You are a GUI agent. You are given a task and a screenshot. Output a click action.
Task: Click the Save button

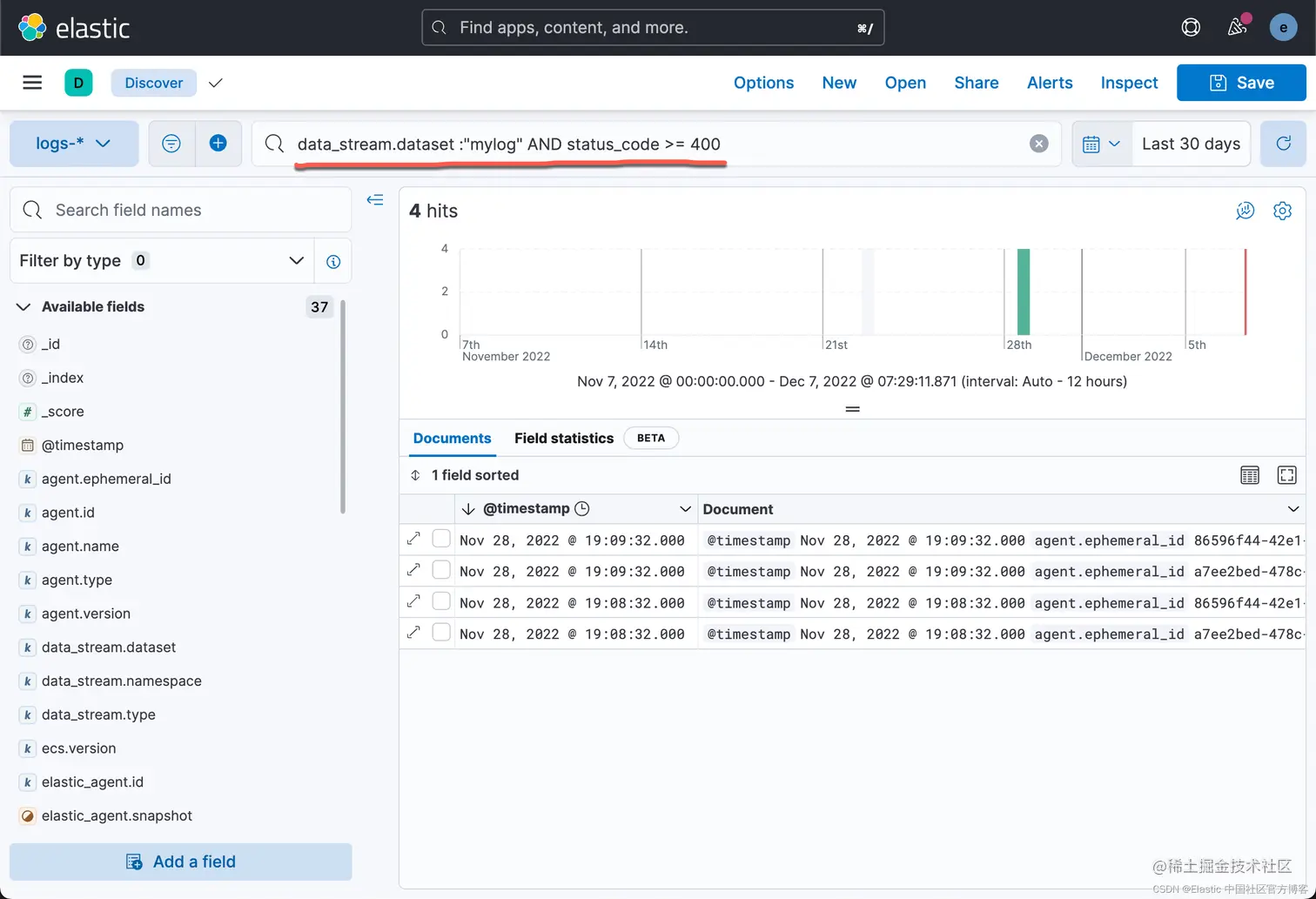coord(1241,83)
